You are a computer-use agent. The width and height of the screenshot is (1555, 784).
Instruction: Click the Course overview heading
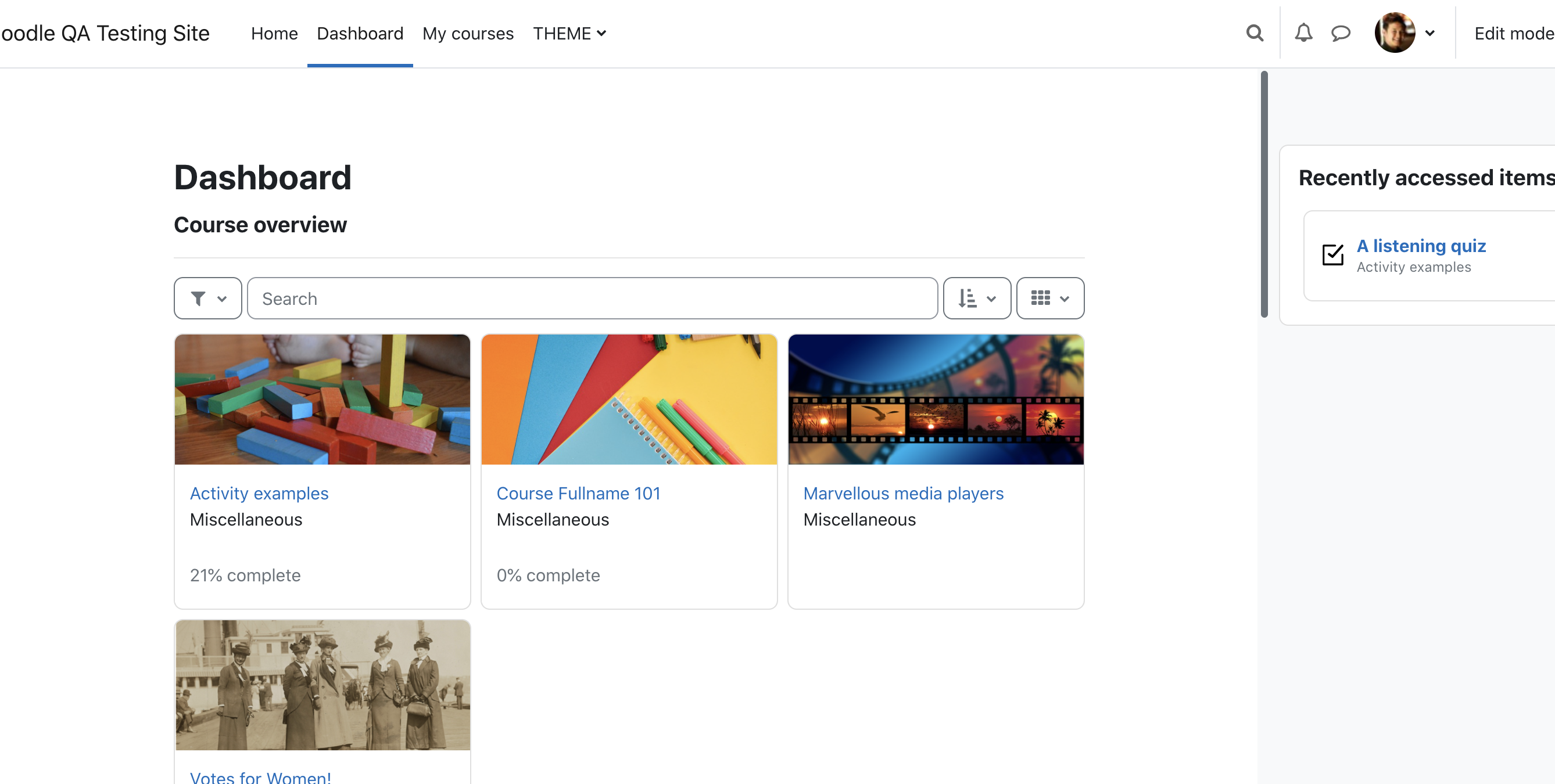tap(260, 225)
